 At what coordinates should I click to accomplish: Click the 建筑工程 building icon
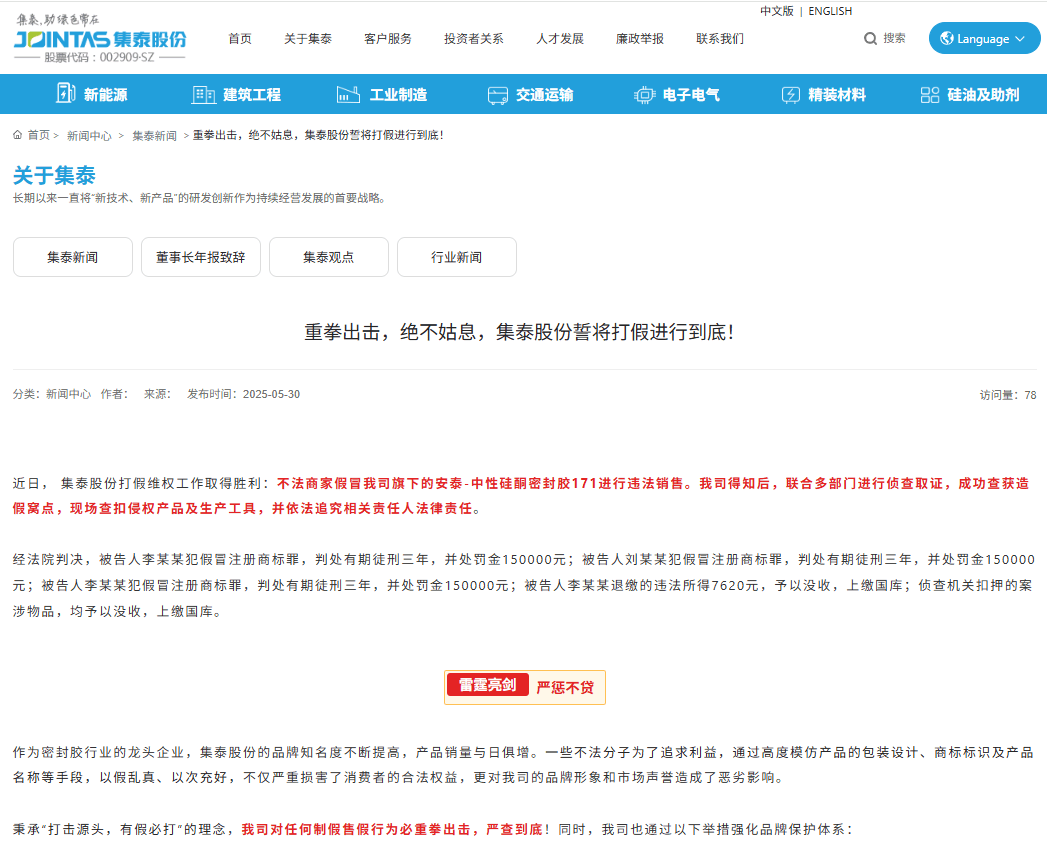[203, 95]
